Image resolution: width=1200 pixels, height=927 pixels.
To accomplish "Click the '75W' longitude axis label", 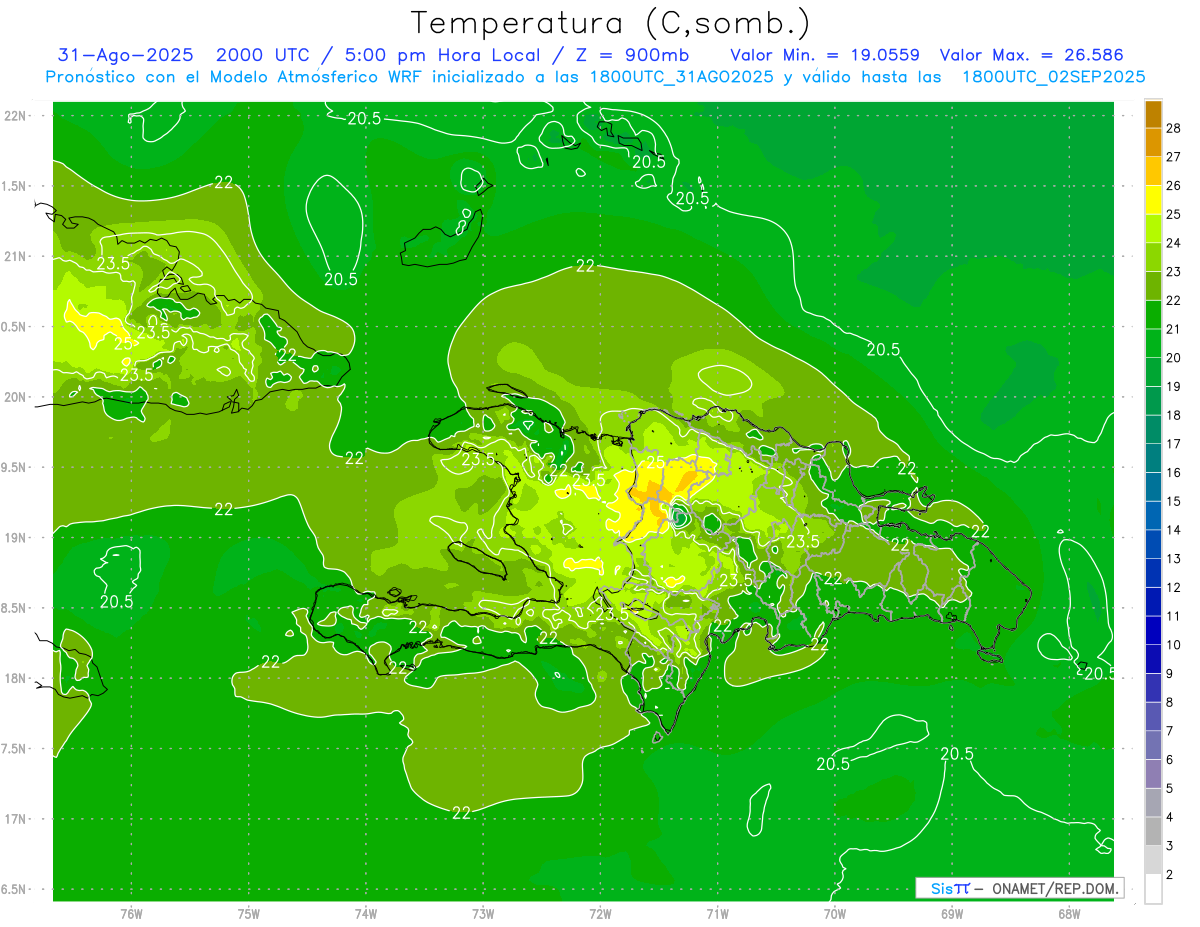I will coord(248,914).
